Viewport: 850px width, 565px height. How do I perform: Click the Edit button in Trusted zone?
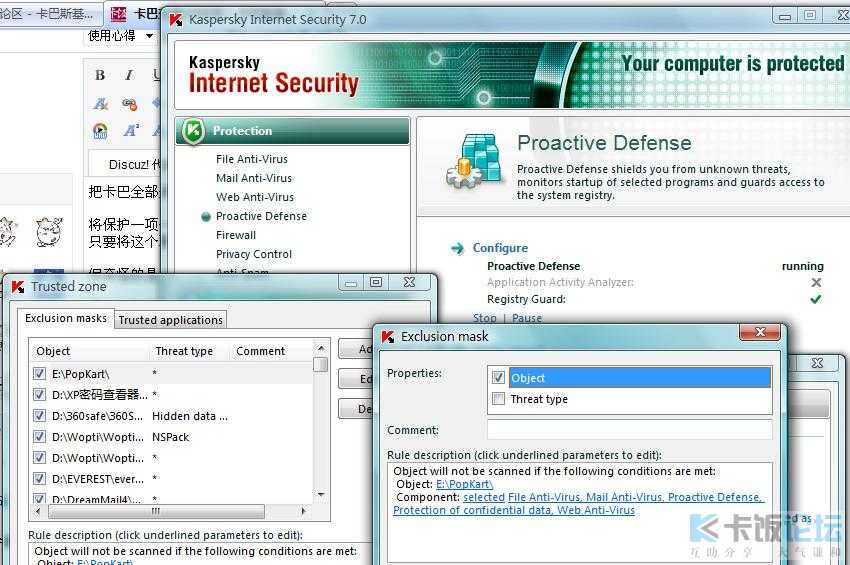[x=358, y=379]
